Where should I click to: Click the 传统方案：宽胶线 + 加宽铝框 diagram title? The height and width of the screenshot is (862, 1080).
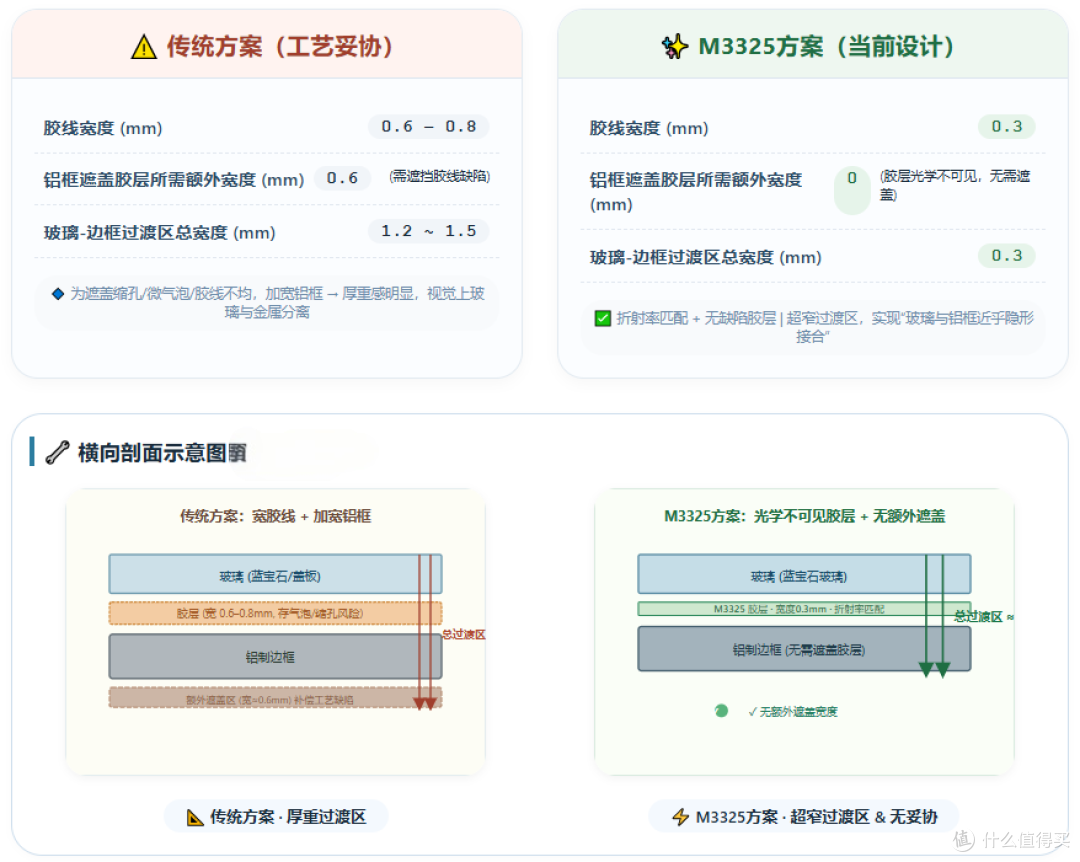tap(276, 516)
